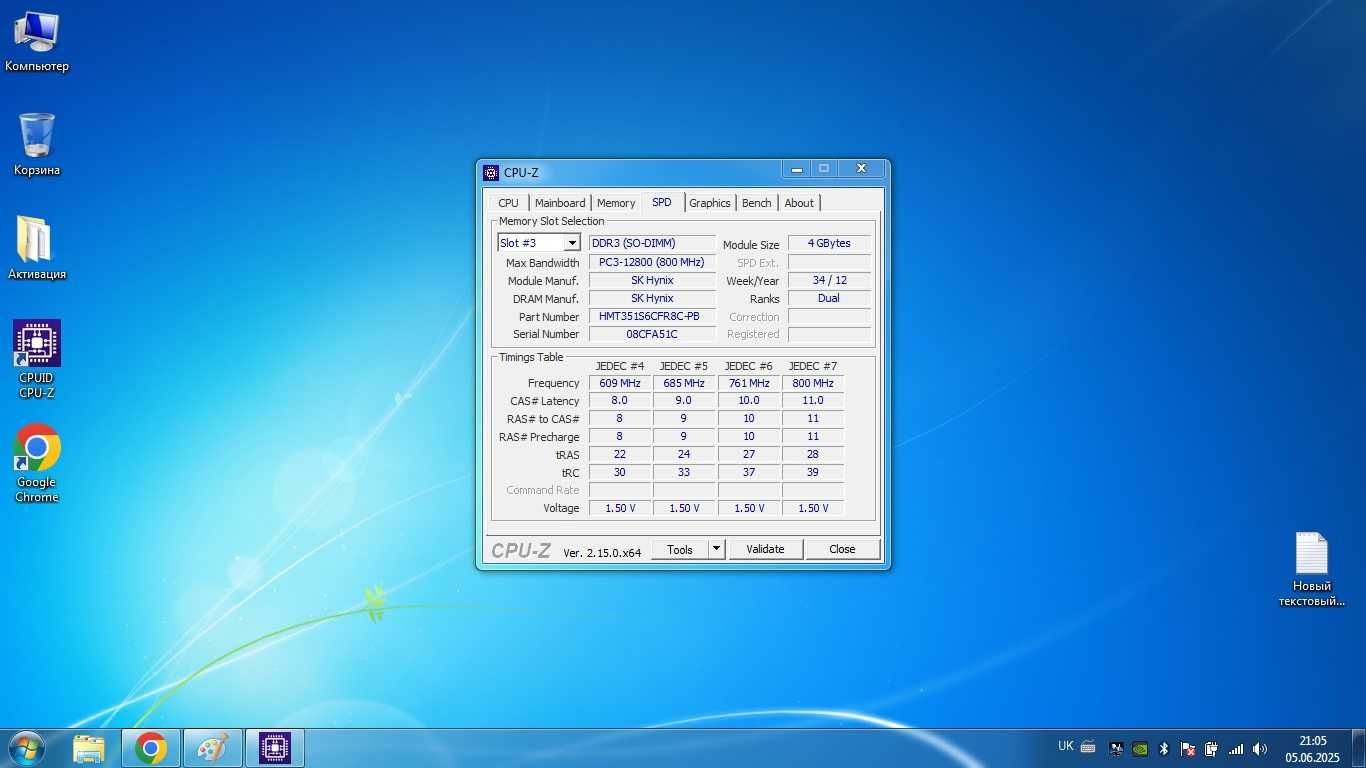Screen dimensions: 1366x768
Task: Open the volume speaker tray icon
Action: click(x=1260, y=748)
